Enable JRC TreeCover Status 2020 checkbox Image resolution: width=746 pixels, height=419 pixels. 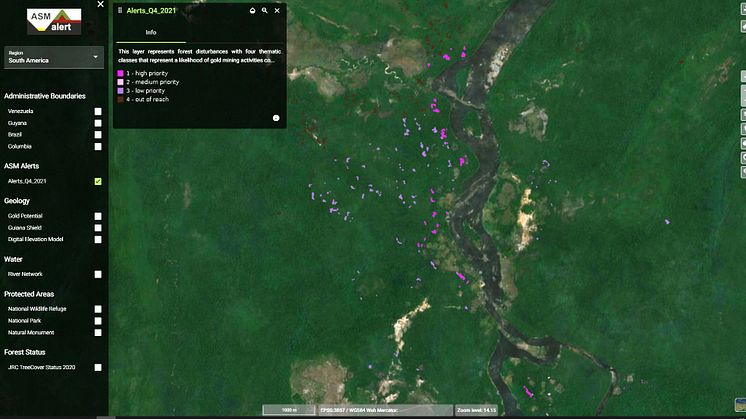point(98,367)
